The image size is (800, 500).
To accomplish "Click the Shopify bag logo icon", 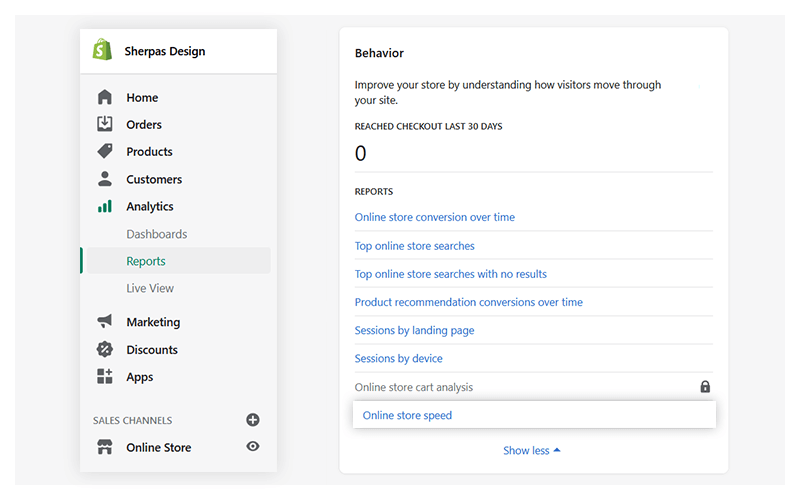I will (102, 51).
